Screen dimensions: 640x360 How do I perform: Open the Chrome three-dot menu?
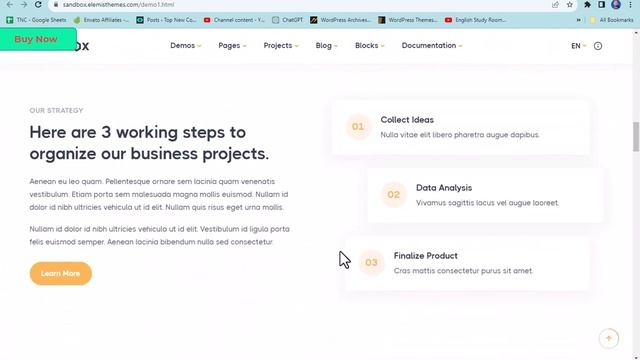click(630, 5)
